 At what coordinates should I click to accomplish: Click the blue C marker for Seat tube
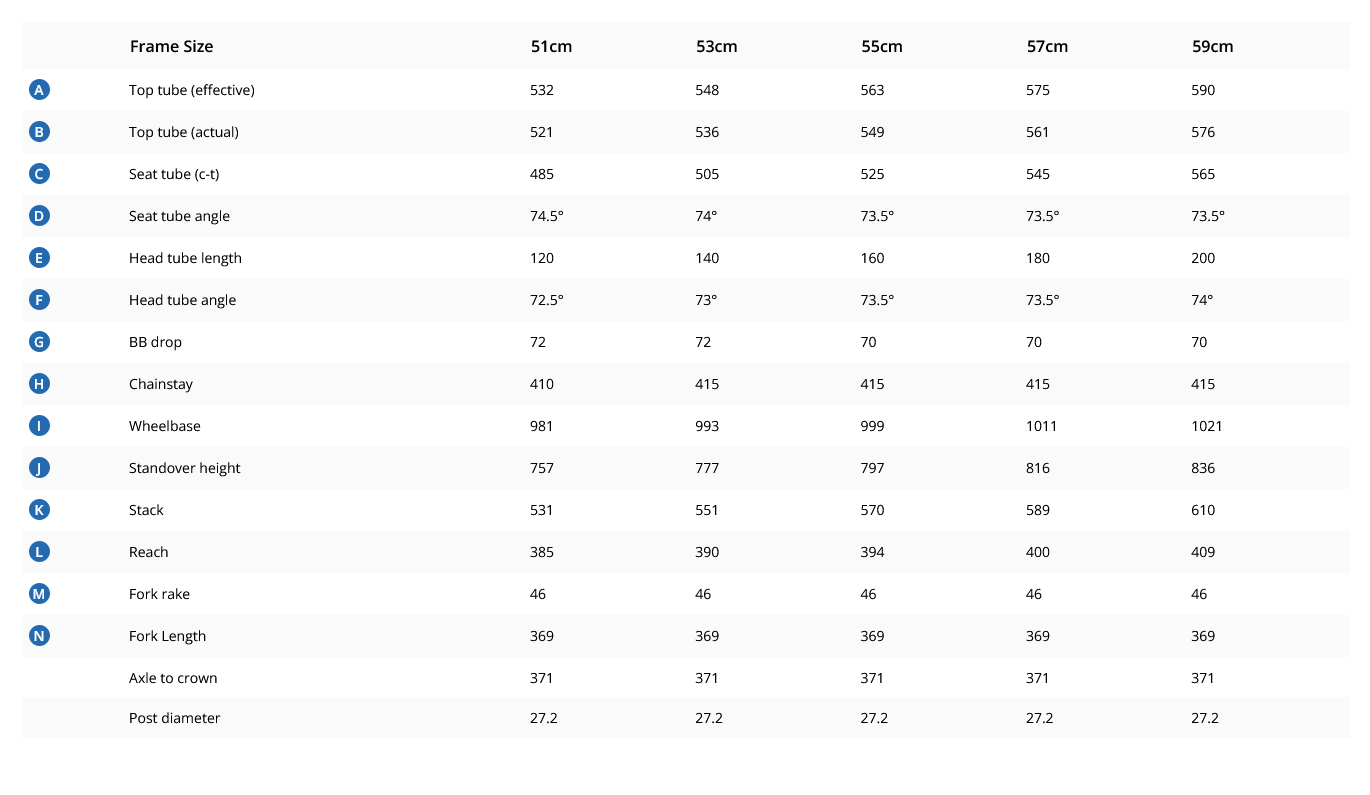click(x=39, y=174)
